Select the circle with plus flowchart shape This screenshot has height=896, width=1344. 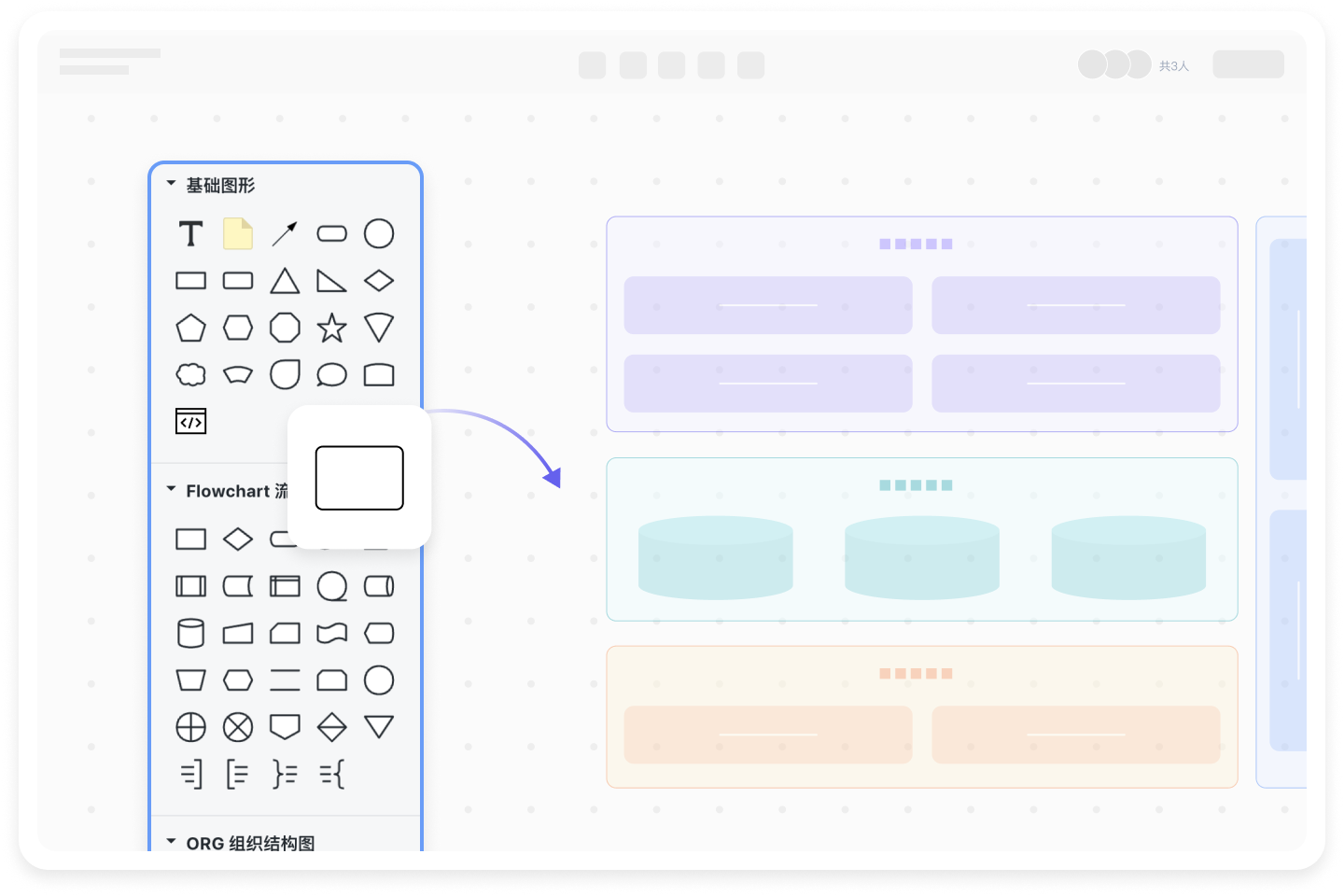click(190, 727)
